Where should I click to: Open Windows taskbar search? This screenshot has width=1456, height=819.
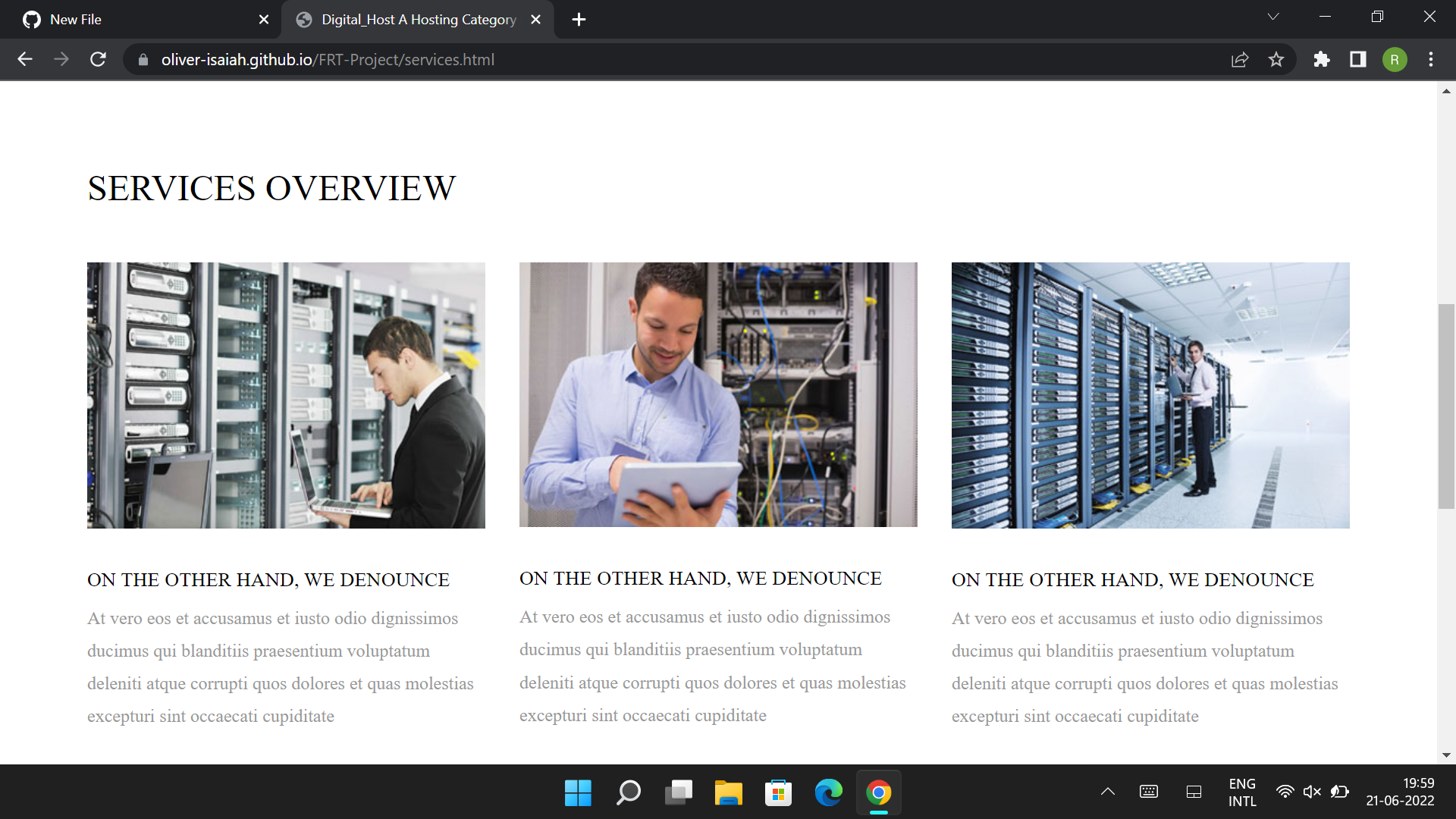coord(628,792)
